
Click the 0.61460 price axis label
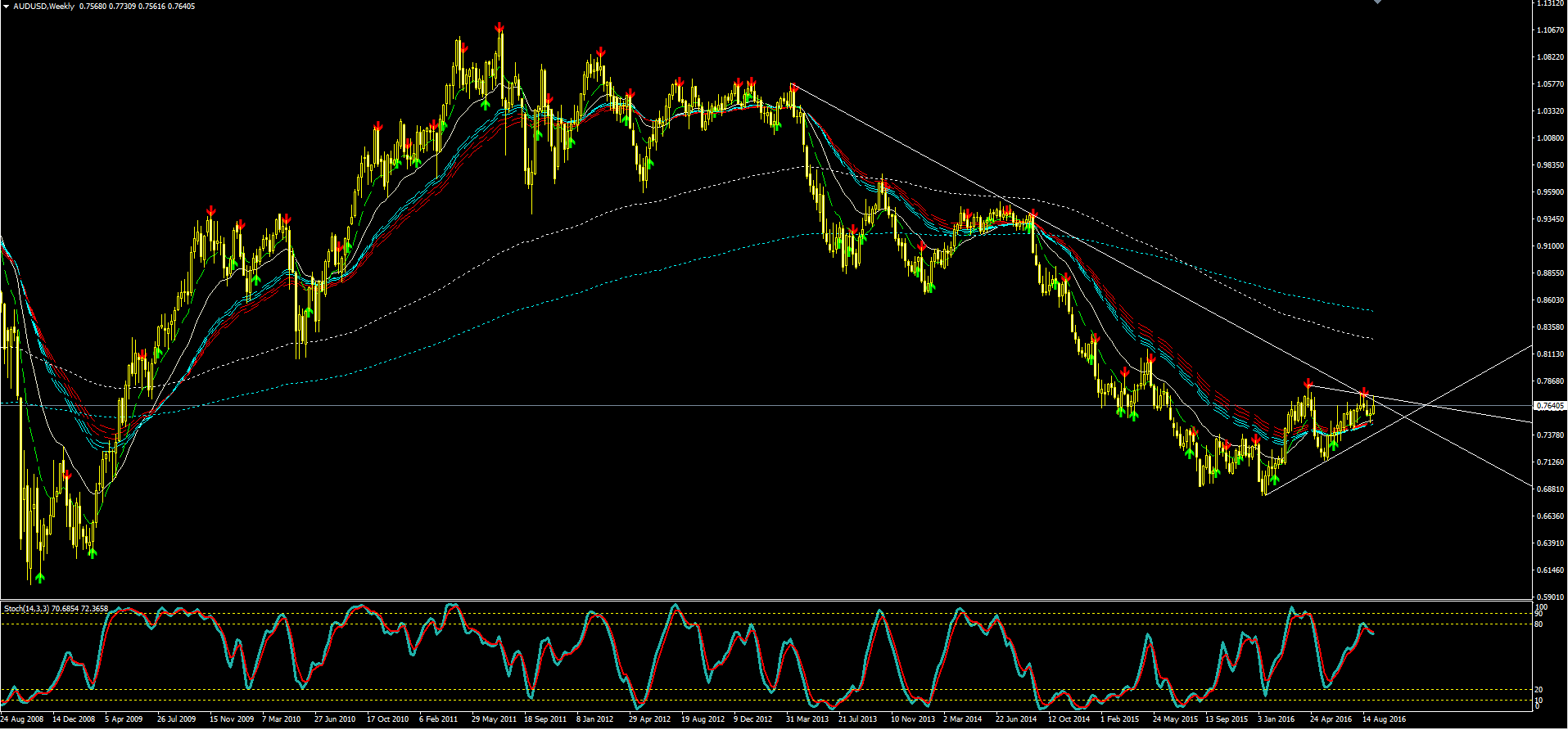[x=1551, y=570]
